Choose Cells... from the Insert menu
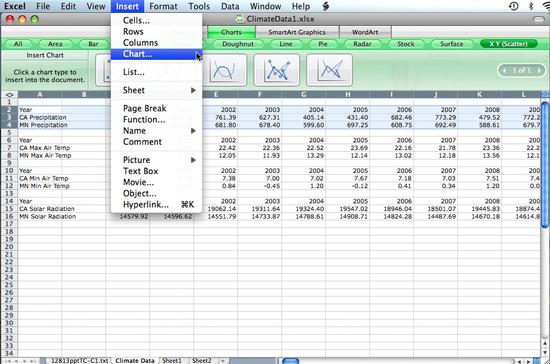Image resolution: width=550 pixels, height=364 pixels. pos(156,20)
